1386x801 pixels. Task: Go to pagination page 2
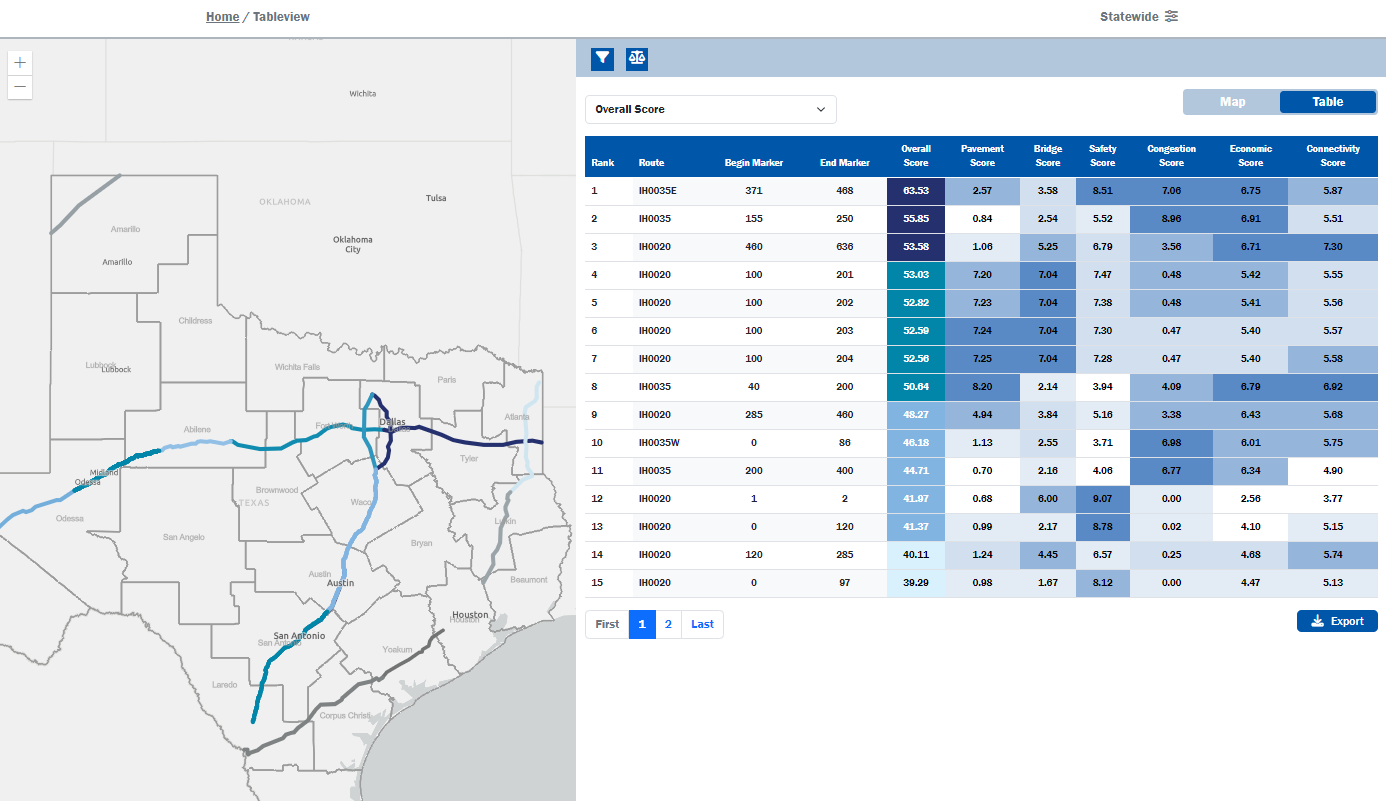click(x=668, y=624)
